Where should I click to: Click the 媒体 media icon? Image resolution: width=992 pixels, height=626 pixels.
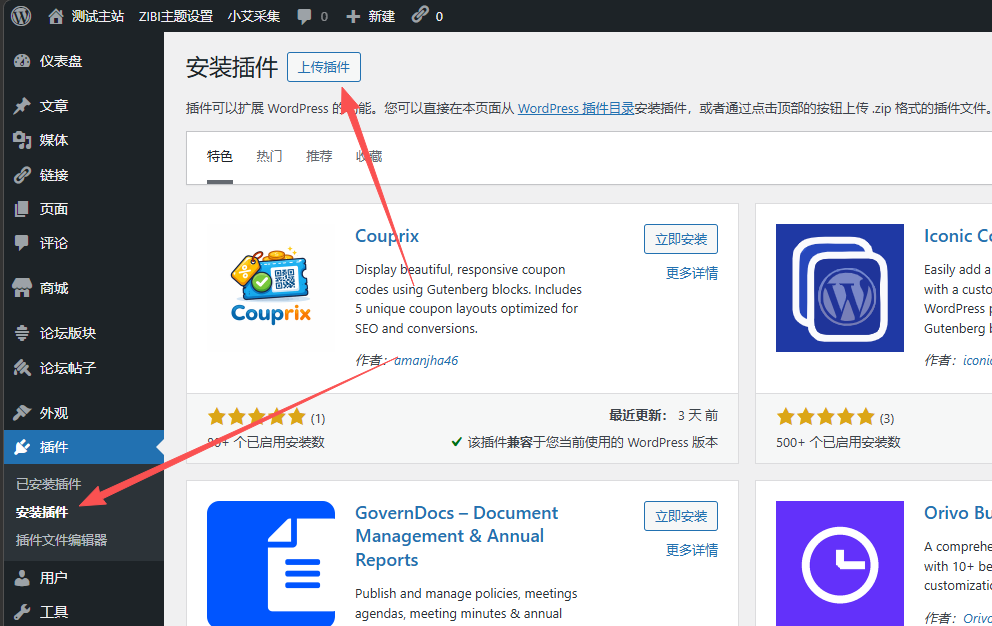click(22, 140)
